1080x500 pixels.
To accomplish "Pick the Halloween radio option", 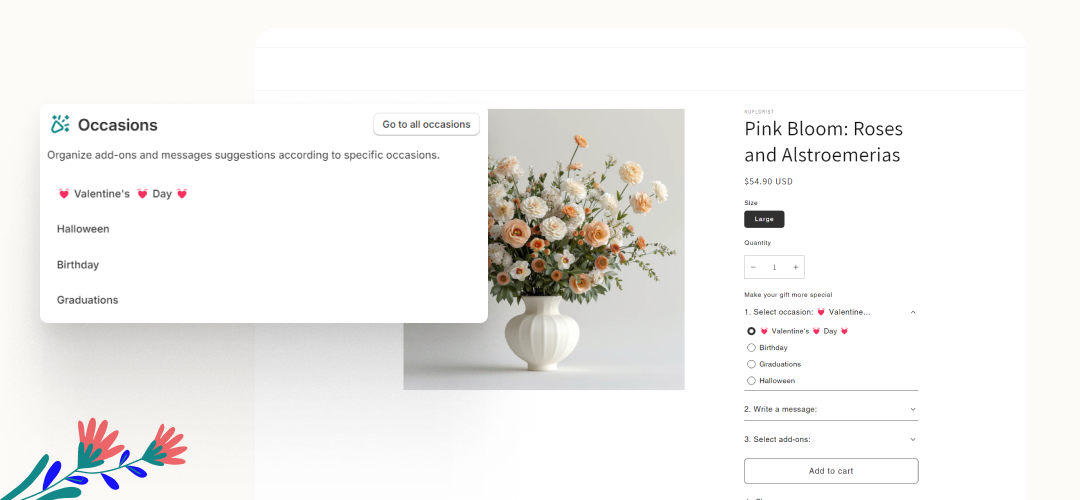I will (751, 381).
